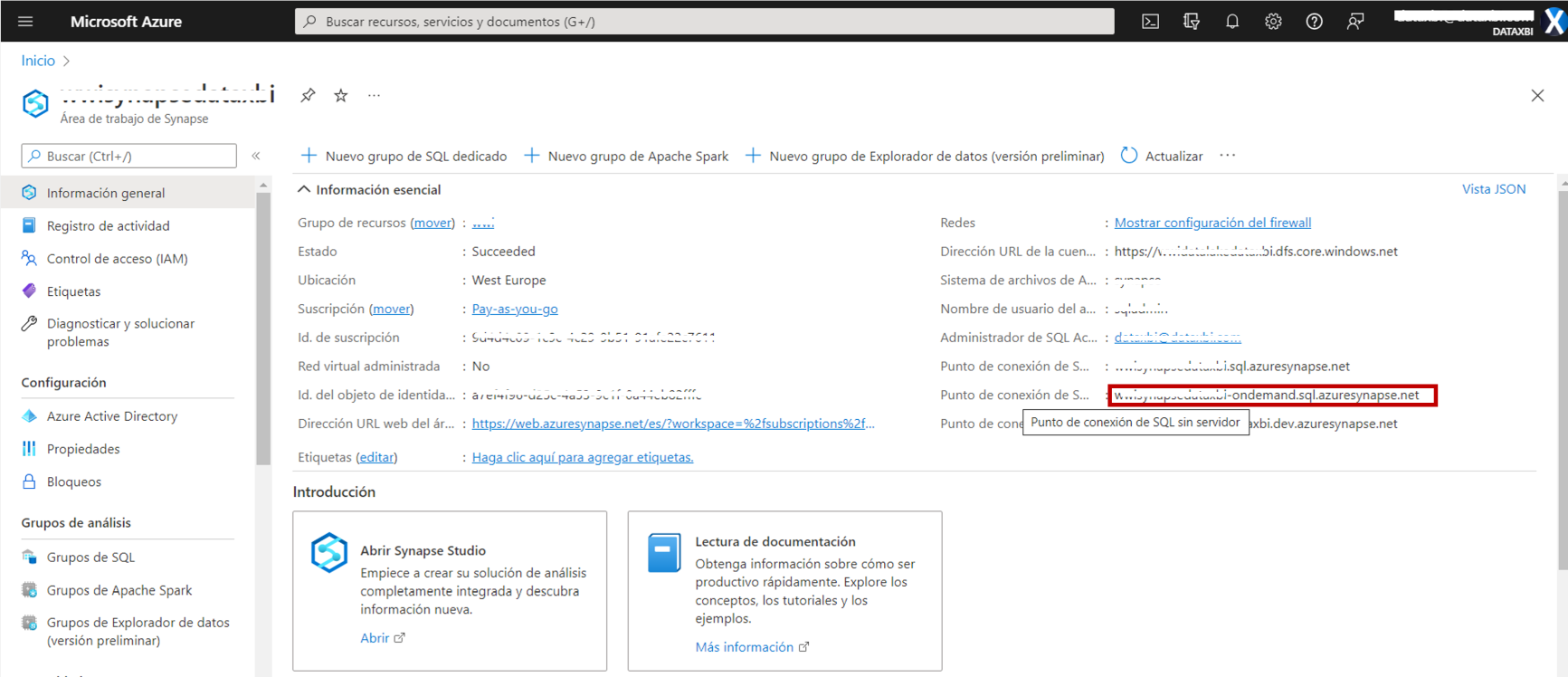The height and width of the screenshot is (677, 1568).
Task: Open the web.azuresynapse.net workspace URL
Action: 673,424
